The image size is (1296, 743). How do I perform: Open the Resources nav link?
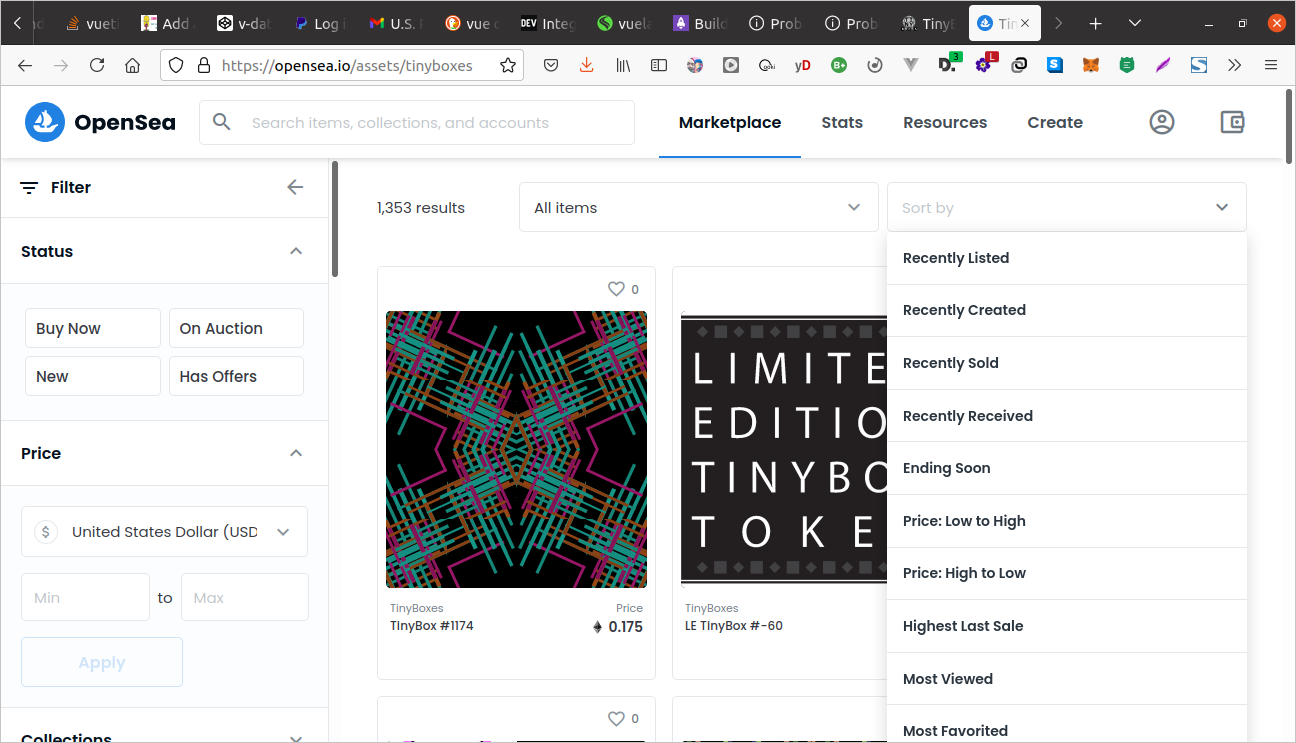945,122
